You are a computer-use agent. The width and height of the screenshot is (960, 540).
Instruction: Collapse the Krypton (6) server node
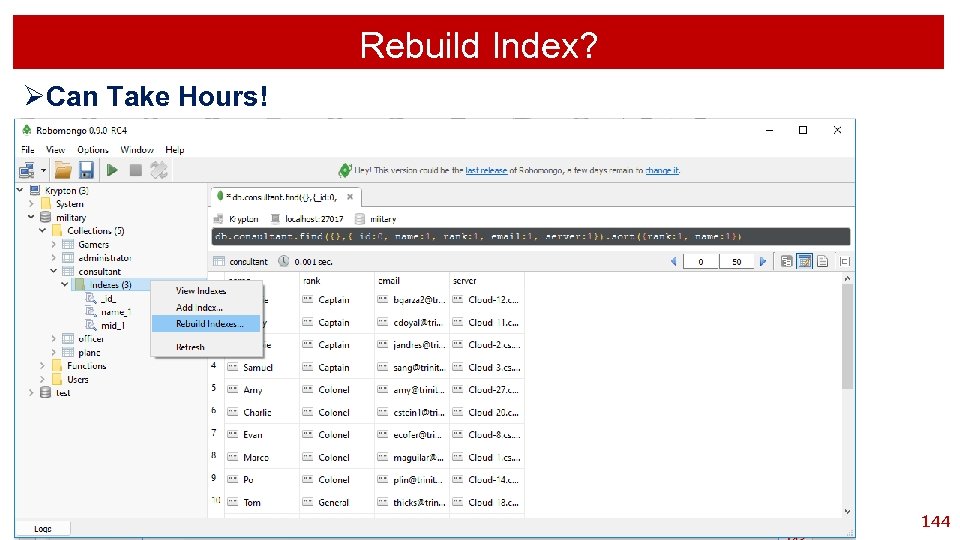(x=20, y=190)
